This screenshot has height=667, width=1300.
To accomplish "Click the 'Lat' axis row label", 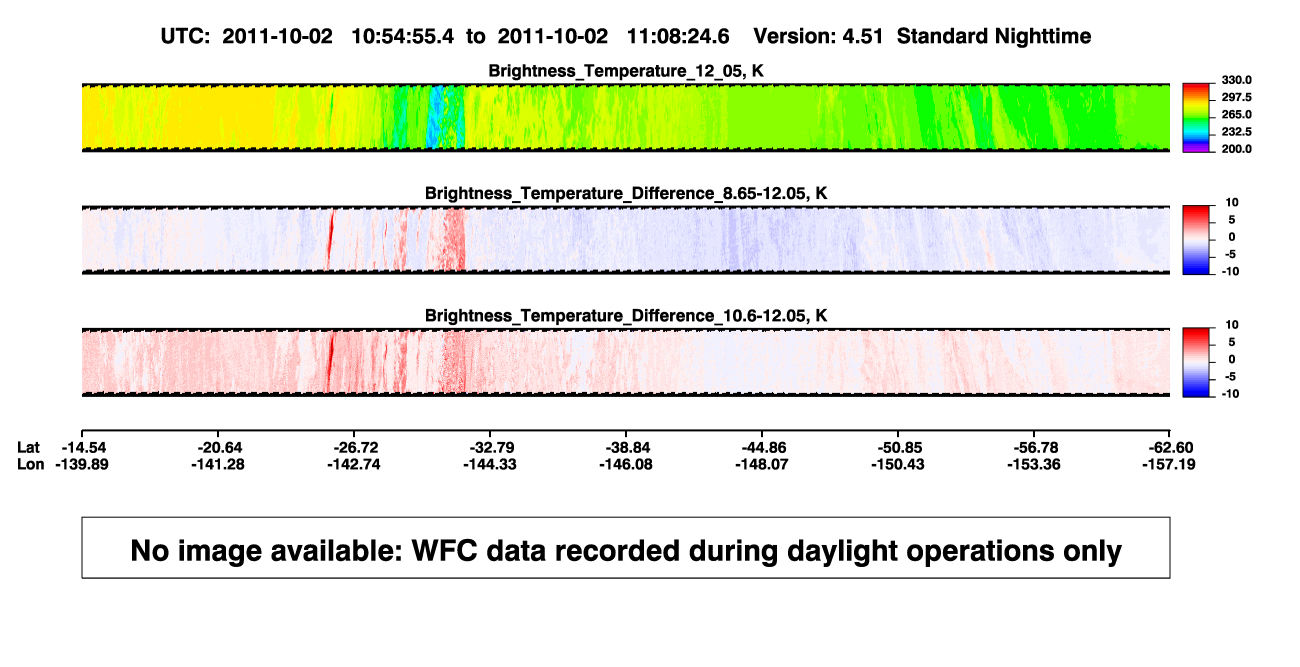I will click(x=30, y=447).
